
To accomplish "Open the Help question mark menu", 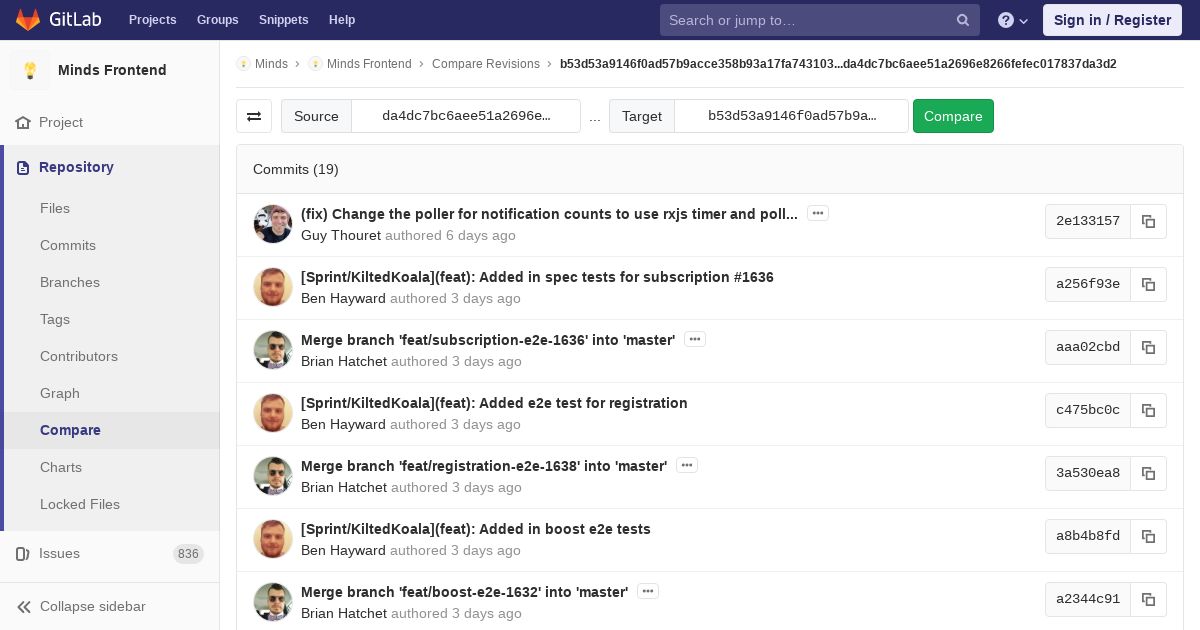I will click(x=1013, y=20).
